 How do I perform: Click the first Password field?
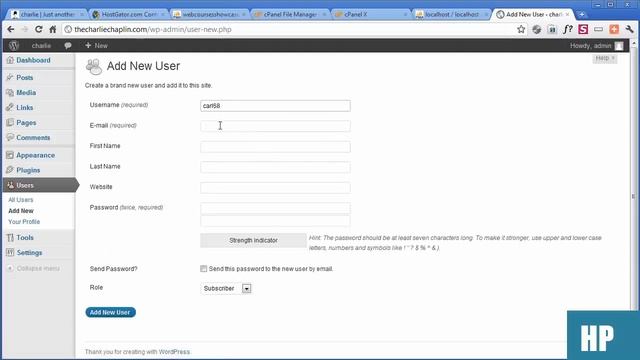coord(275,208)
